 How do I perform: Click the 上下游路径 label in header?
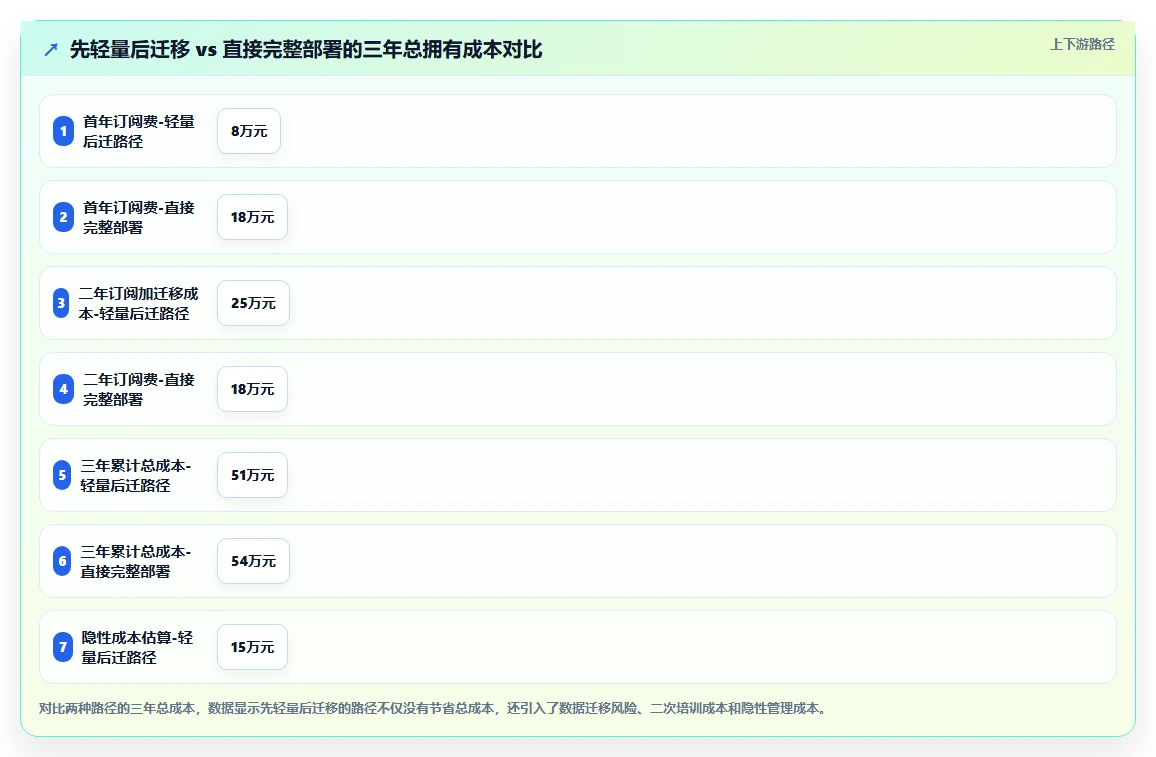tap(1082, 44)
